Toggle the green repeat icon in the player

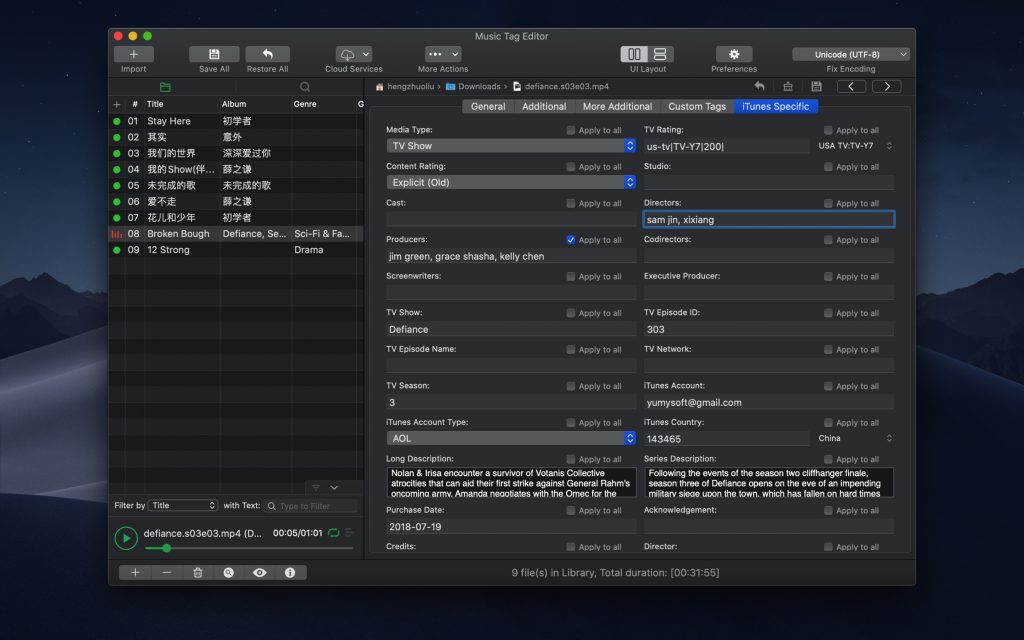tap(334, 533)
